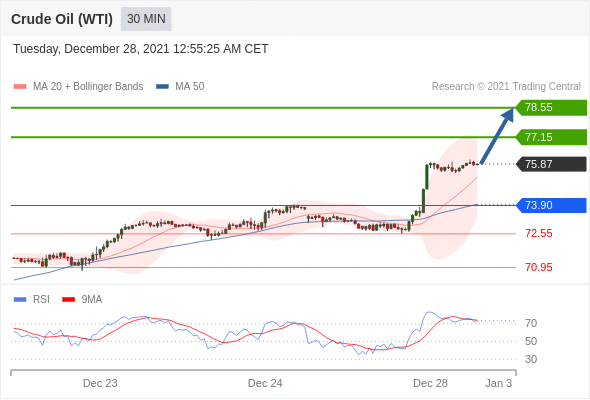Click the Research © 2021 Trading Central credit
The image size is (590, 400).
[506, 86]
